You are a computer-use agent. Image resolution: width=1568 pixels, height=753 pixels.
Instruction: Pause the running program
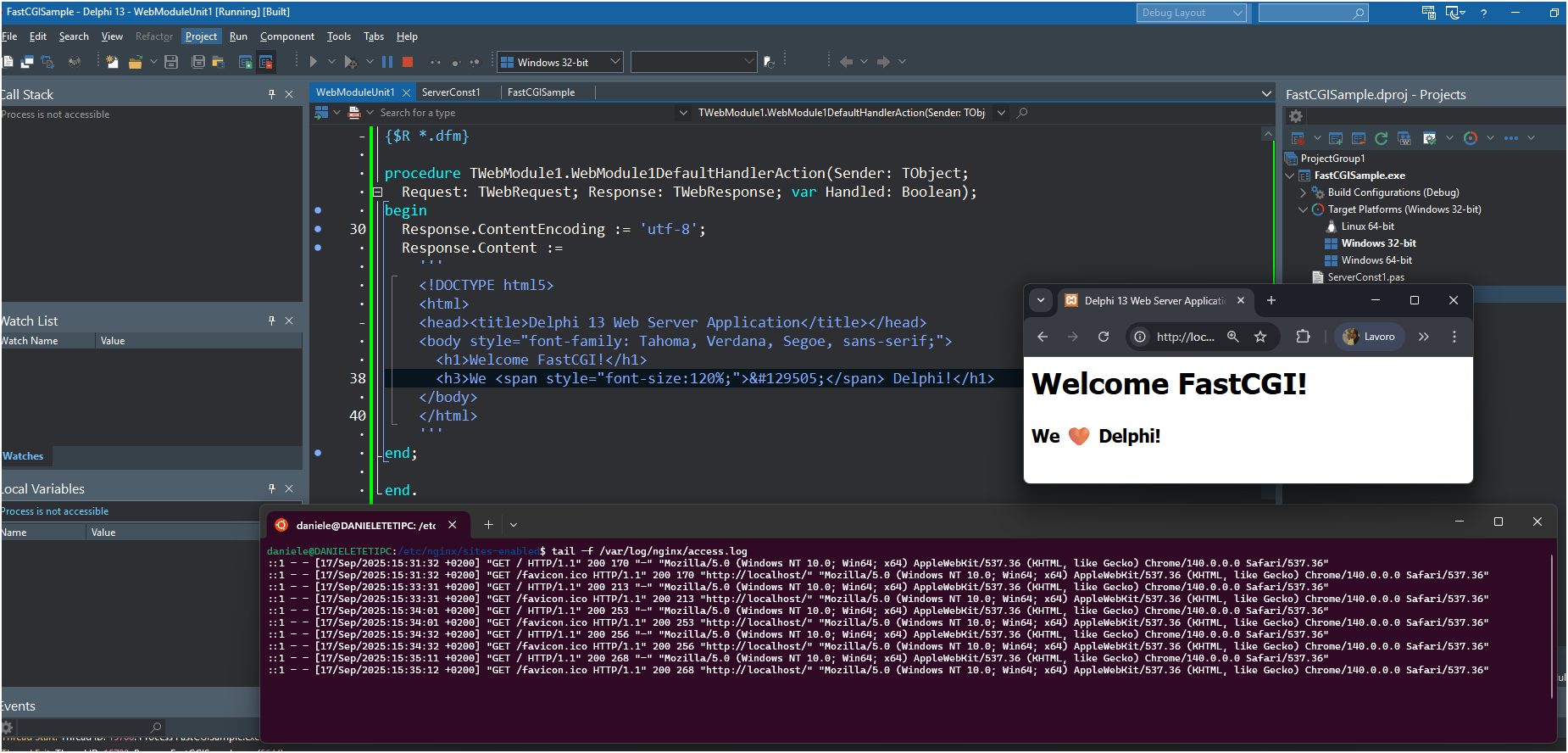click(387, 62)
